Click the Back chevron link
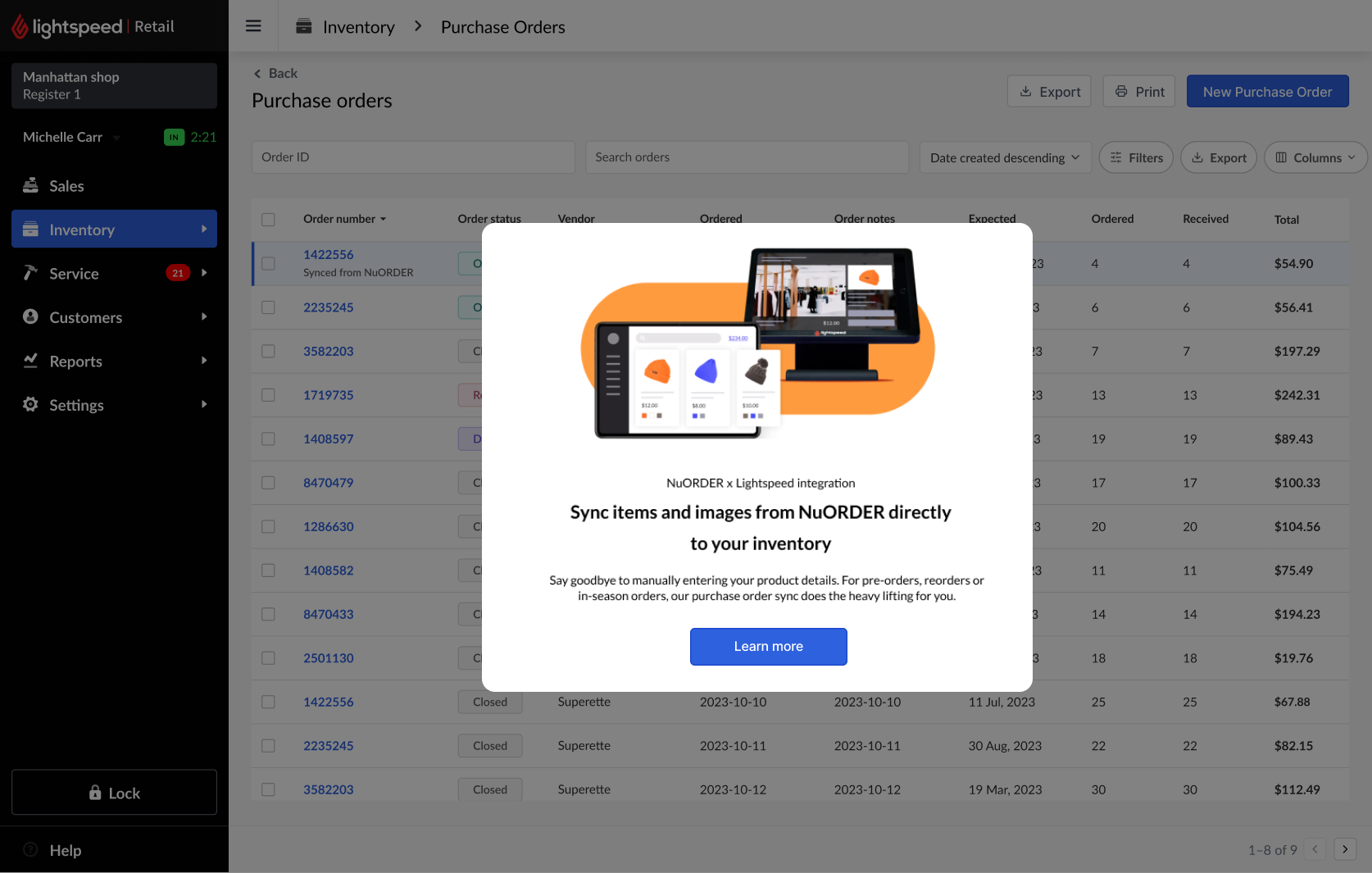The image size is (1372, 873). (x=275, y=73)
